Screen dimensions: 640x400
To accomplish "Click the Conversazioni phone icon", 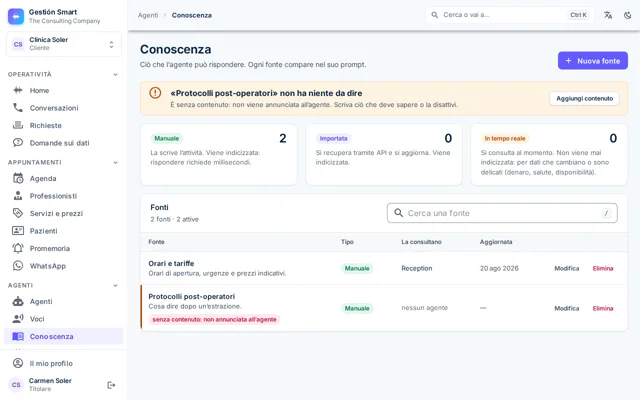I will (18, 108).
